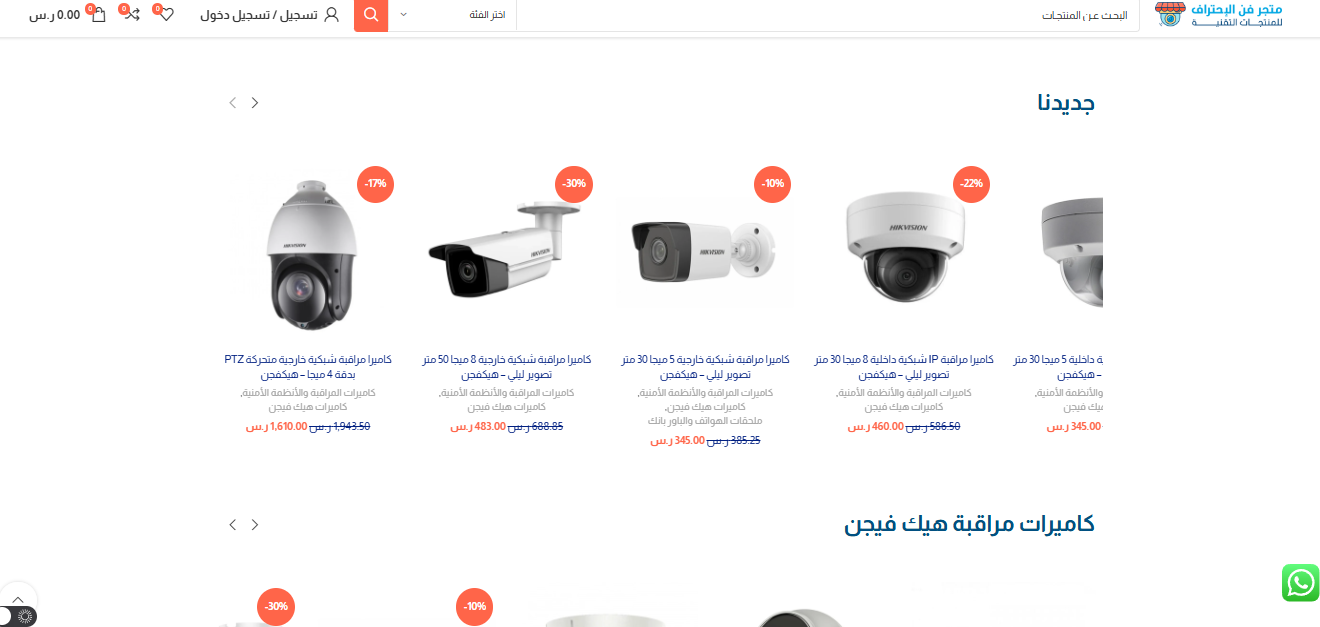Open WhatsApp chat green icon
This screenshot has height=627, width=1320.
[1300, 582]
